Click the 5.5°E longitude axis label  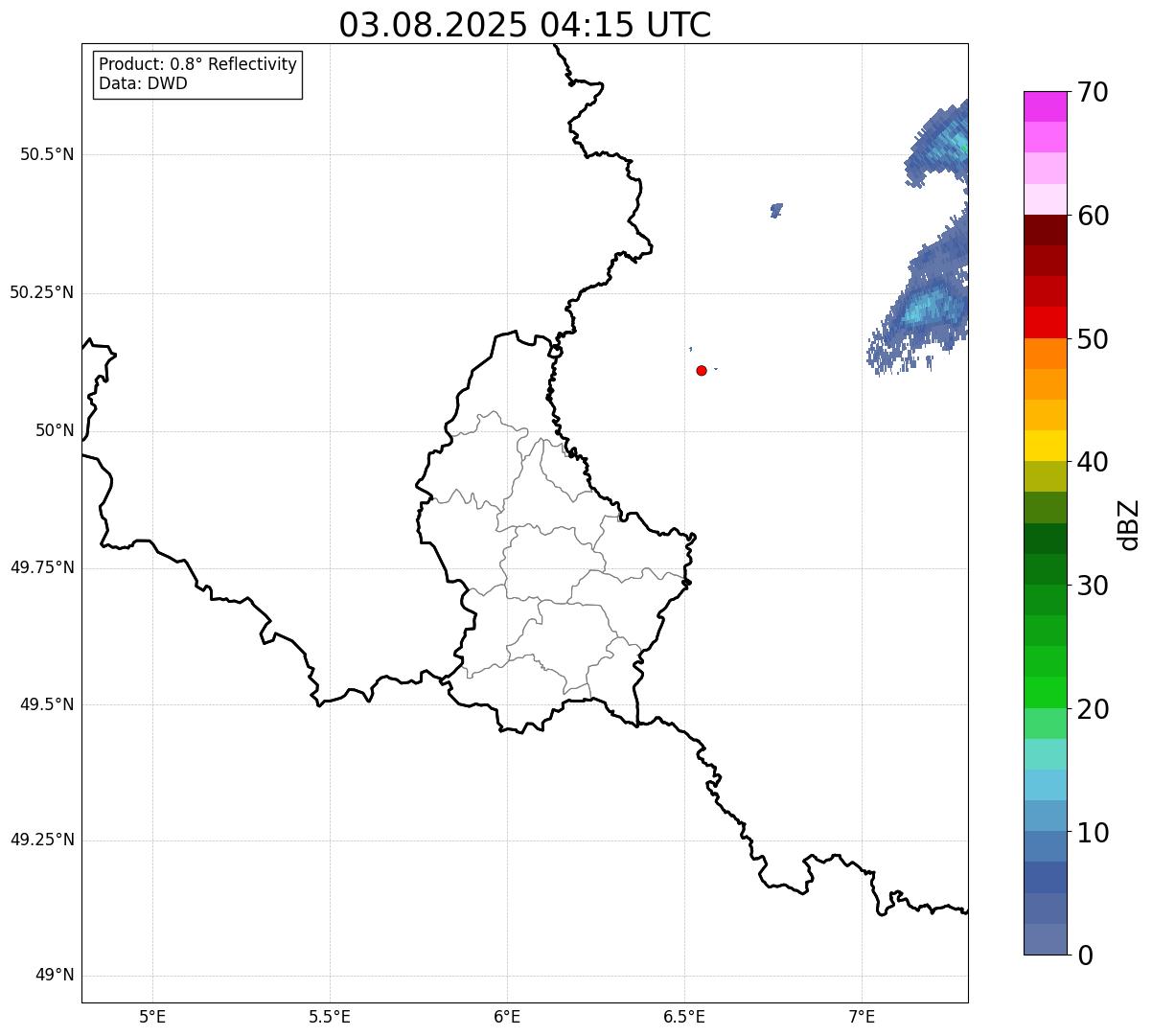330,1017
